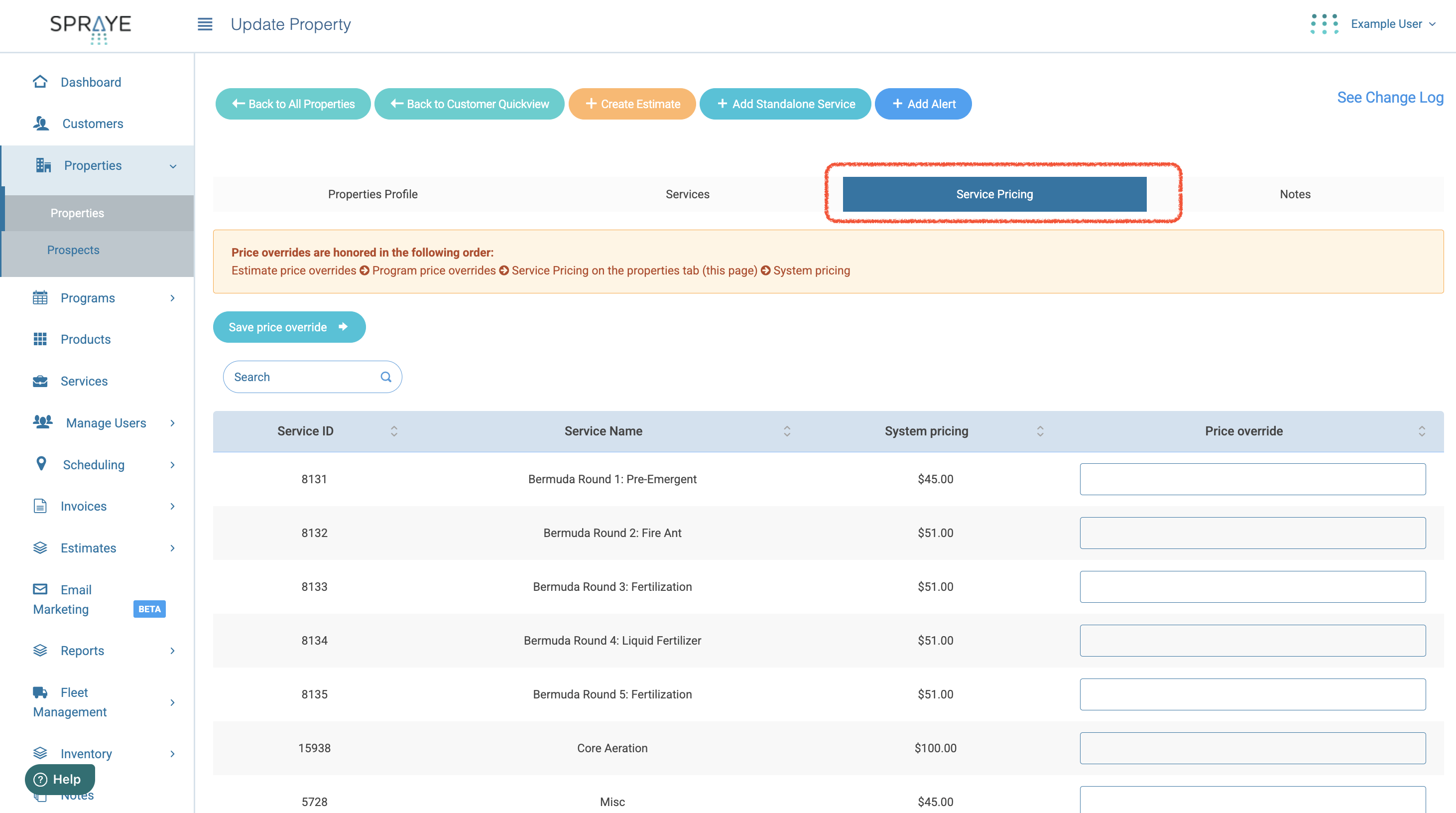Click the Email Marketing envelope icon
The image size is (1456, 813).
40,589
